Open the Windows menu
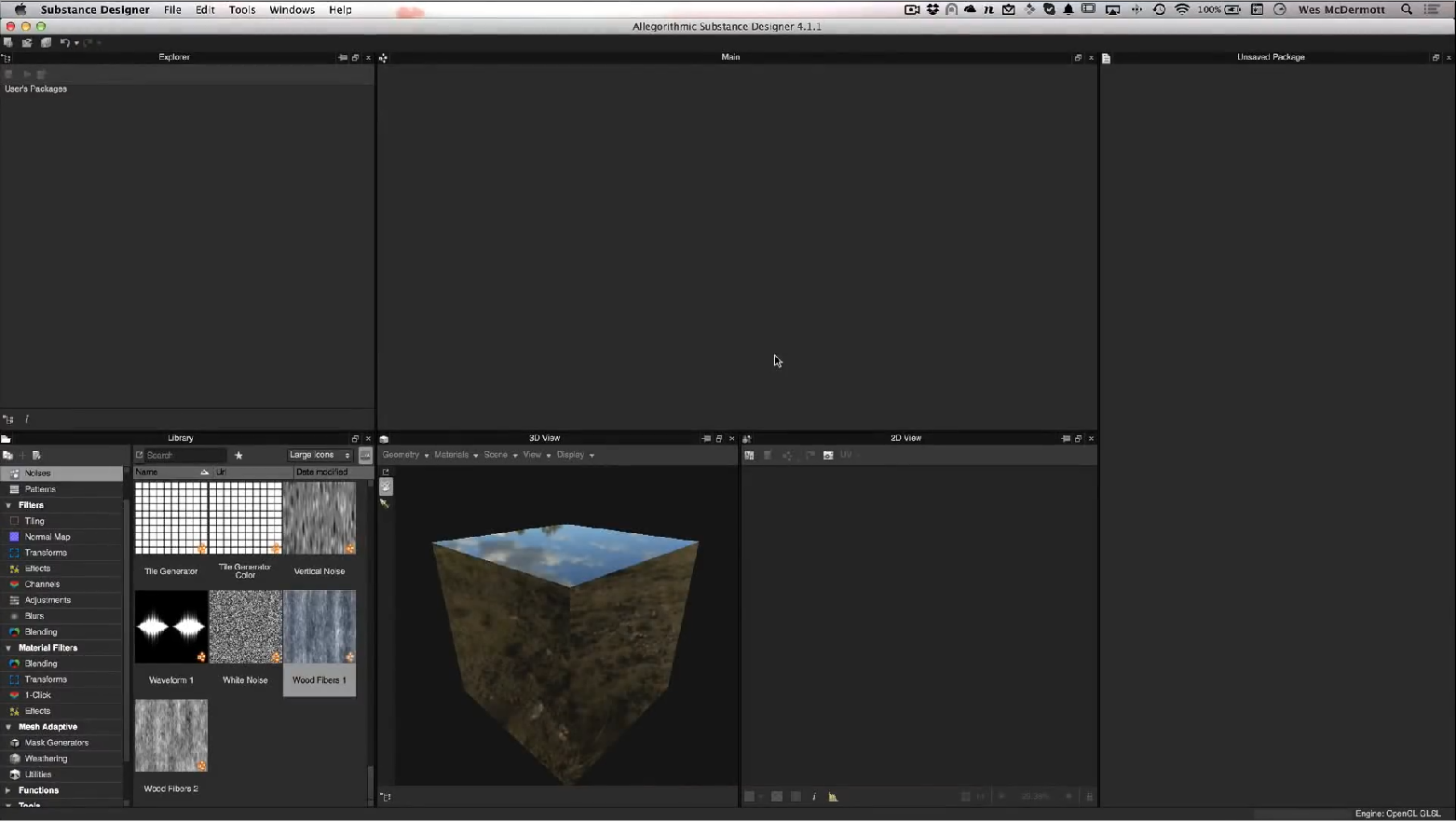Screen dimensions: 1456x822 pos(292,9)
